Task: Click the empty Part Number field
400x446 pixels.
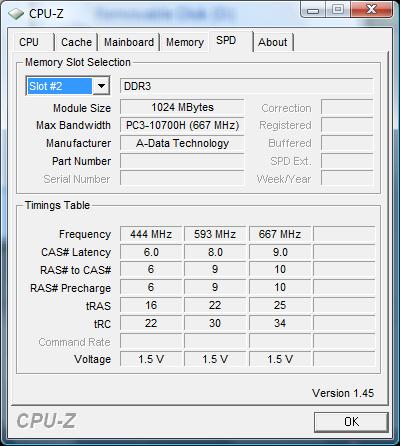Action: (x=182, y=161)
